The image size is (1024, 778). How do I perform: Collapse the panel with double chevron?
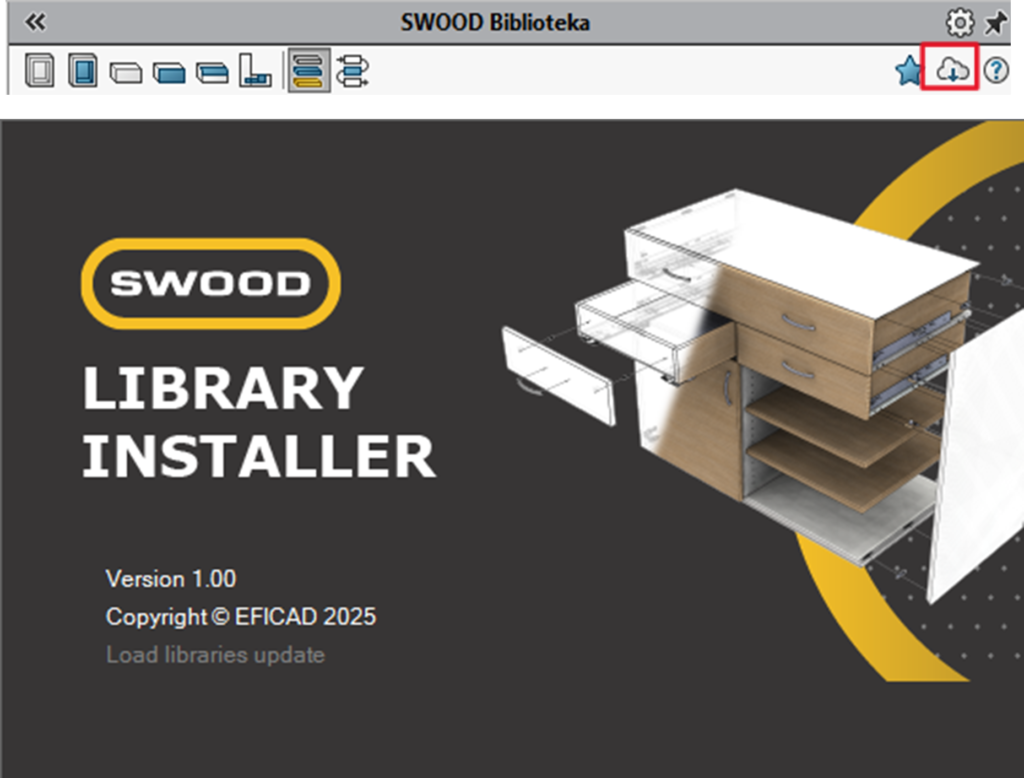(x=35, y=22)
